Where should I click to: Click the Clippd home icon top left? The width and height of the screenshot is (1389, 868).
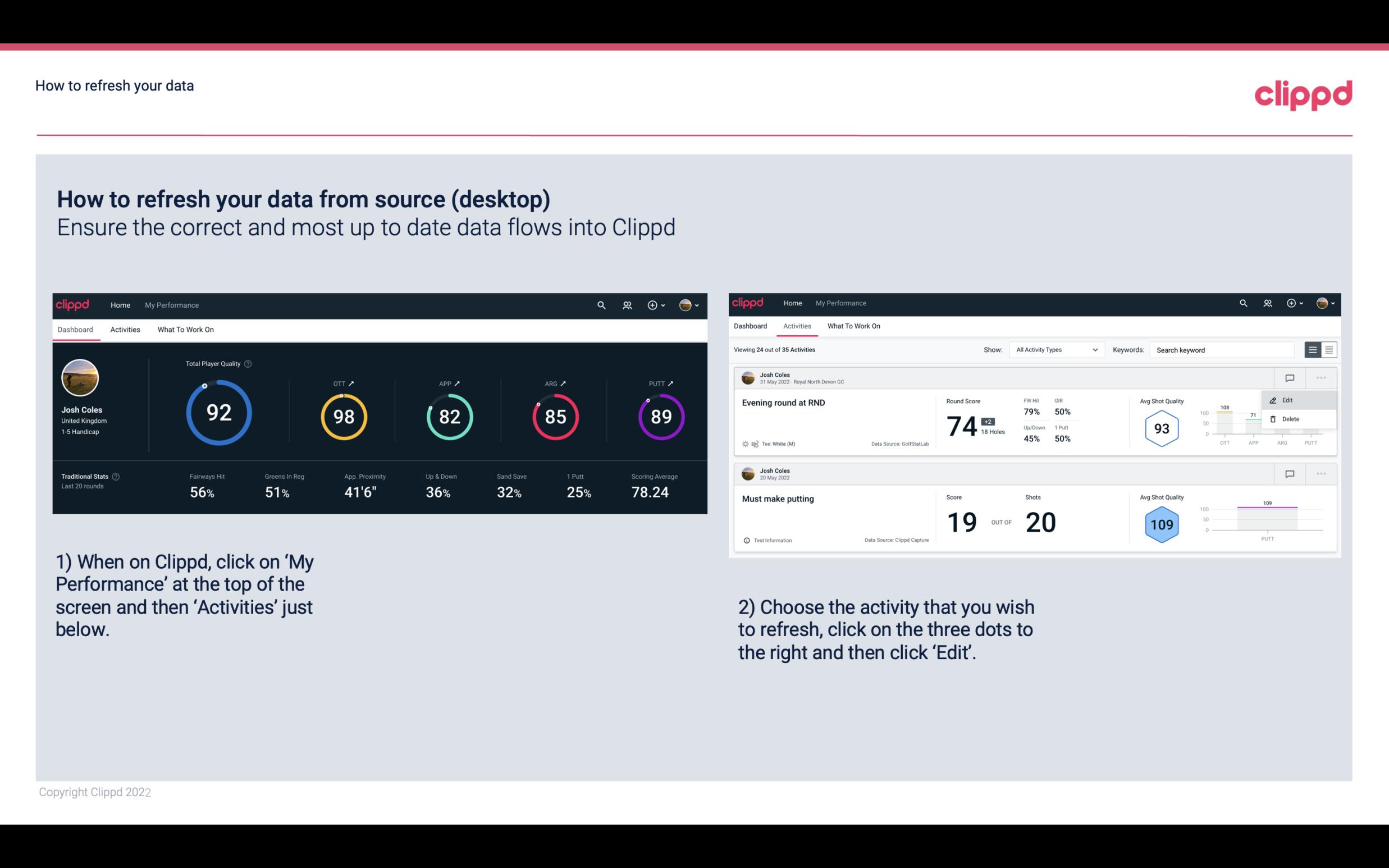coord(73,305)
